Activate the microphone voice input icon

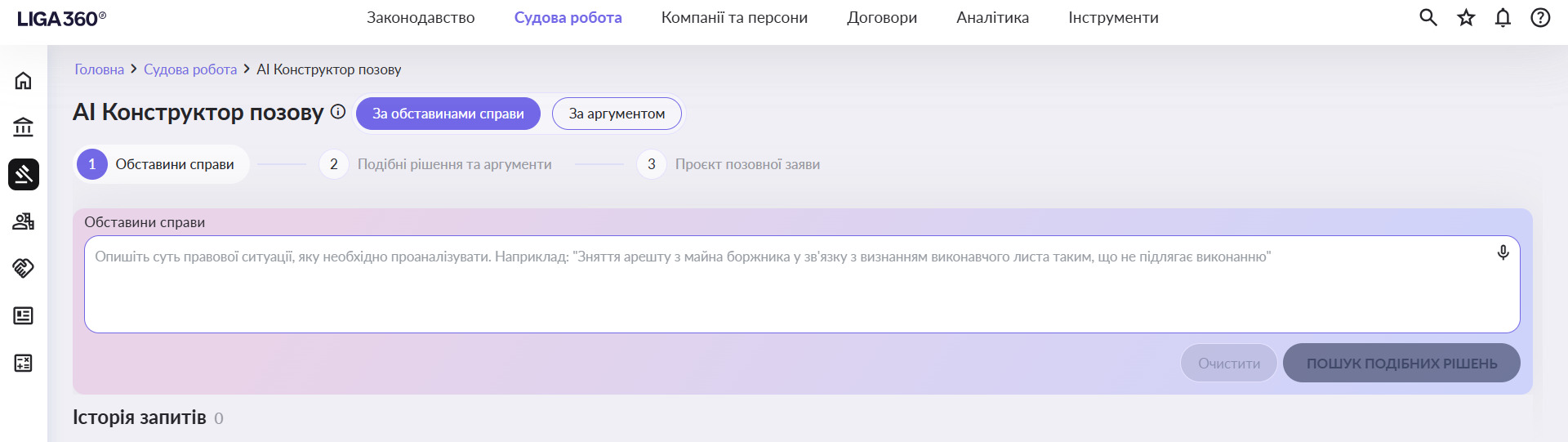point(1503,253)
